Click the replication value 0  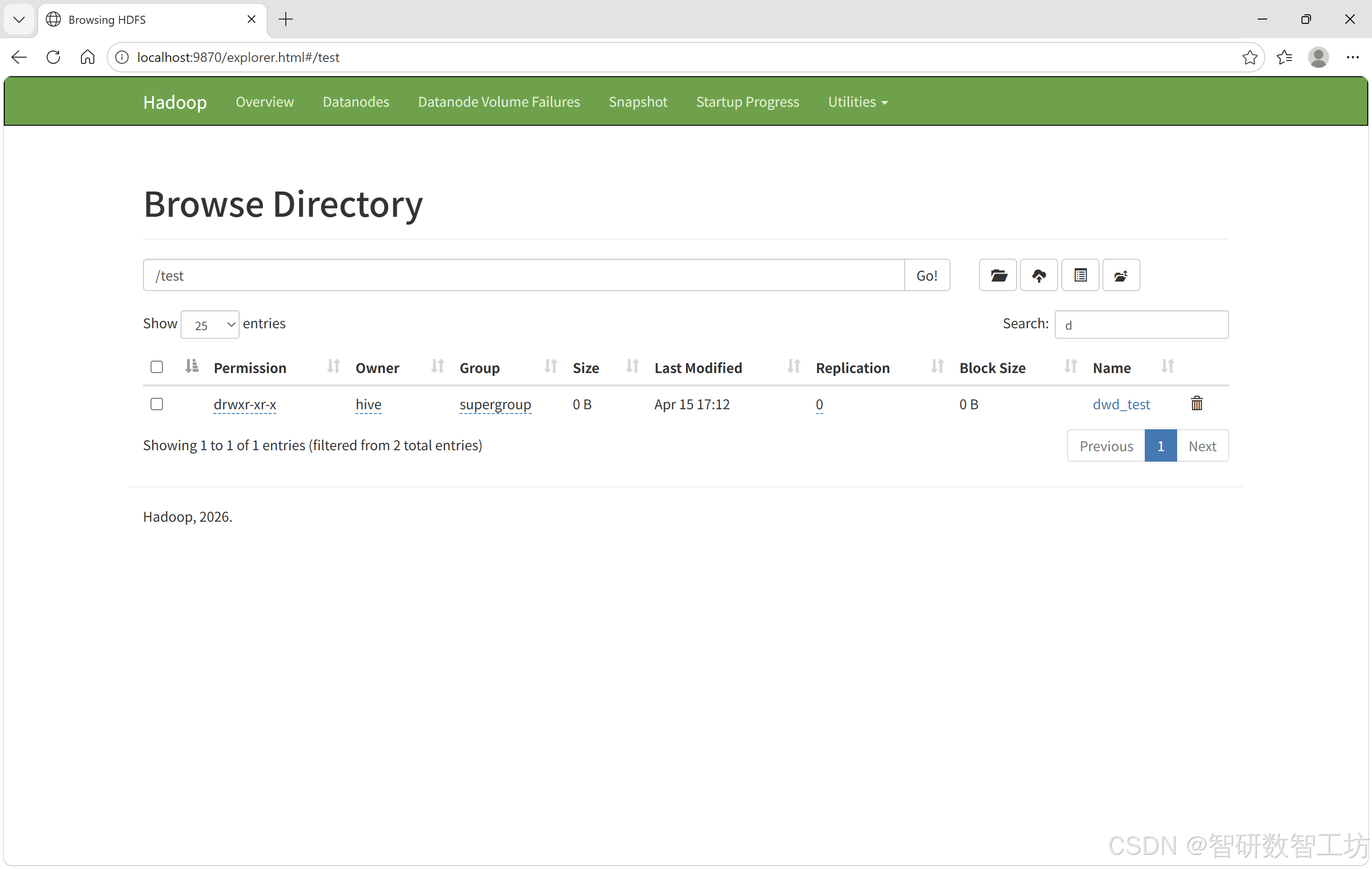coord(819,404)
